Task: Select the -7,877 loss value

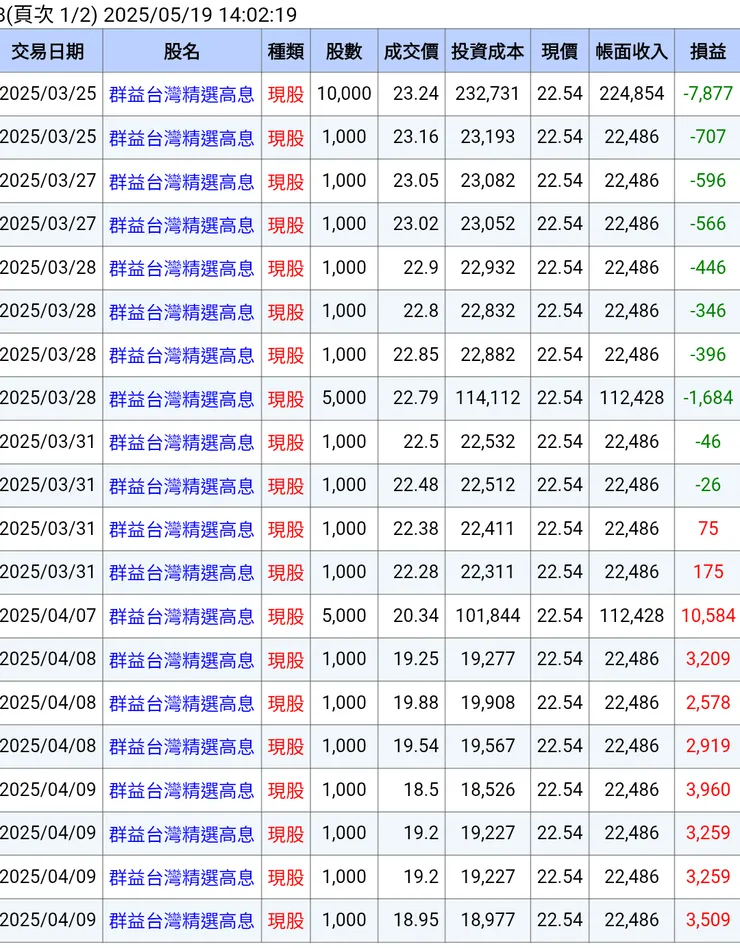Action: (708, 94)
